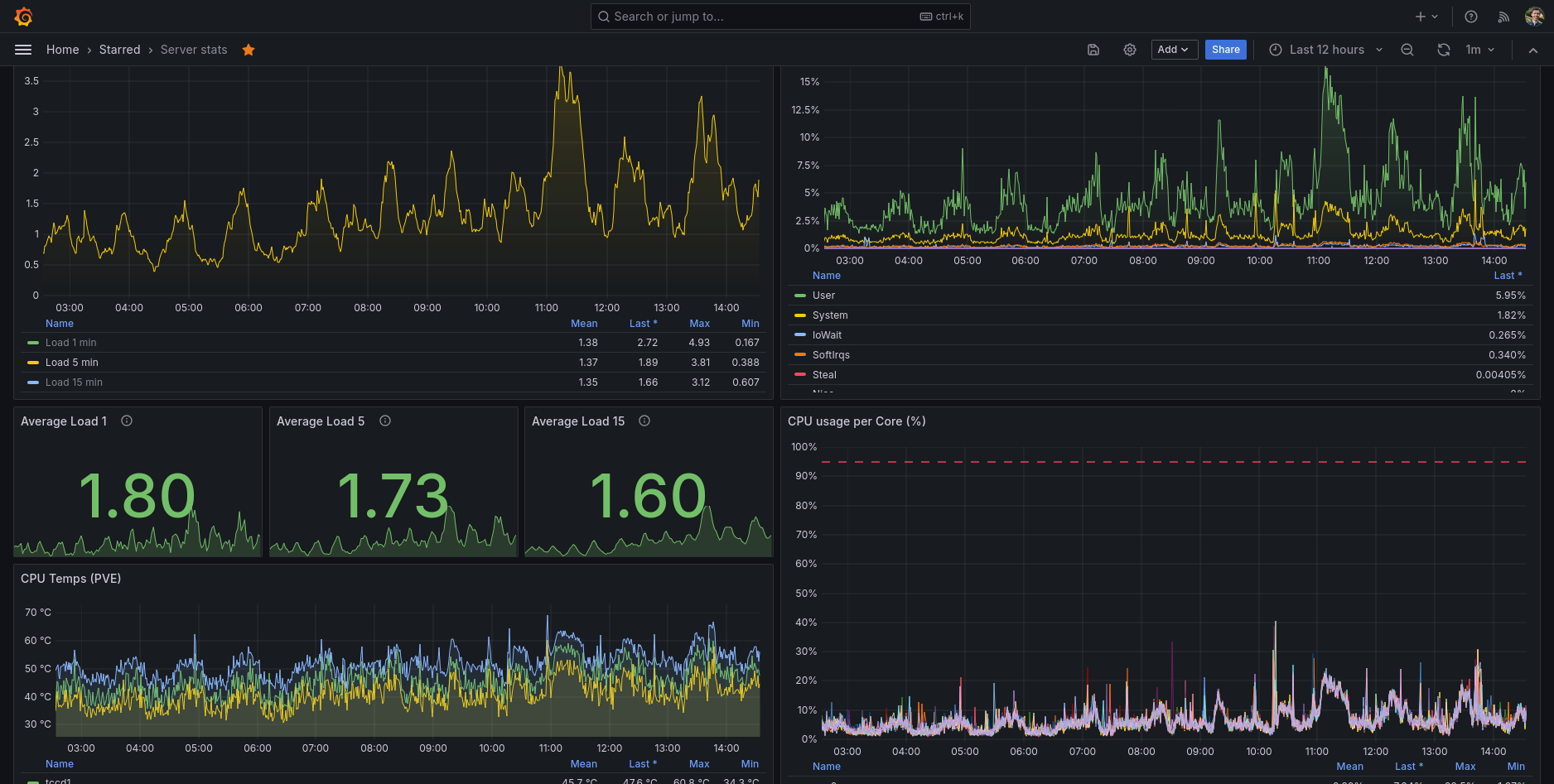Unstar the Server stats dashboard
Viewport: 1554px width, 784px height.
(x=249, y=50)
